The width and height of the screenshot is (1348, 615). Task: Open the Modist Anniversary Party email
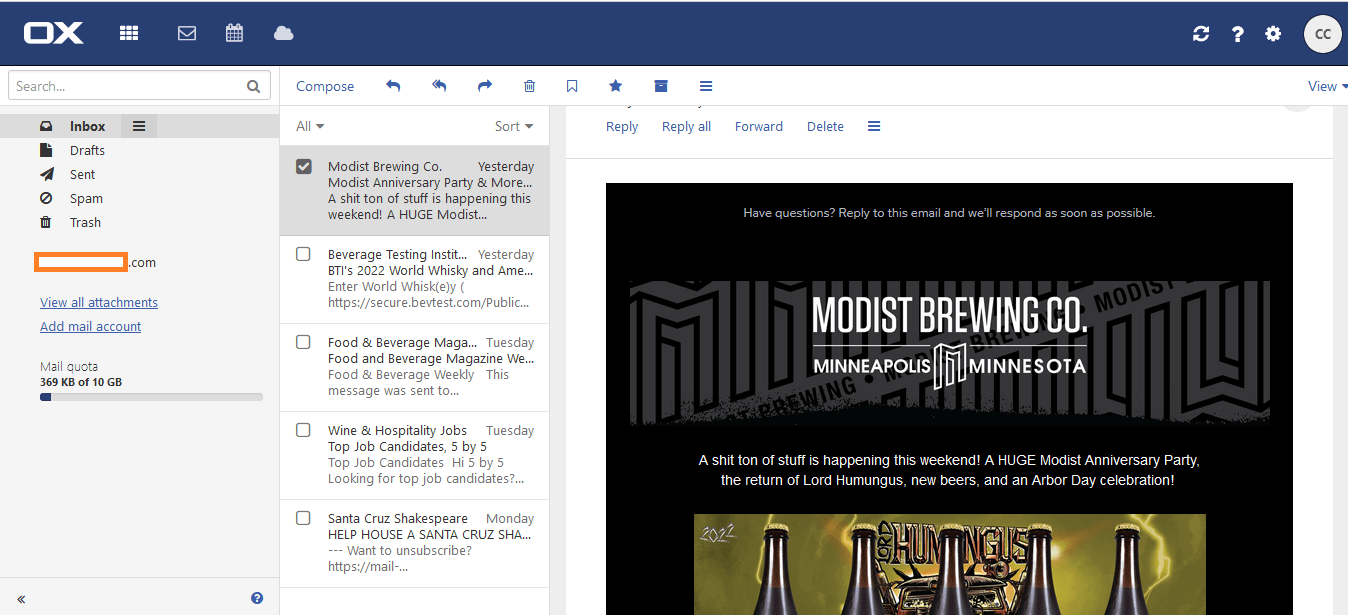pos(414,191)
